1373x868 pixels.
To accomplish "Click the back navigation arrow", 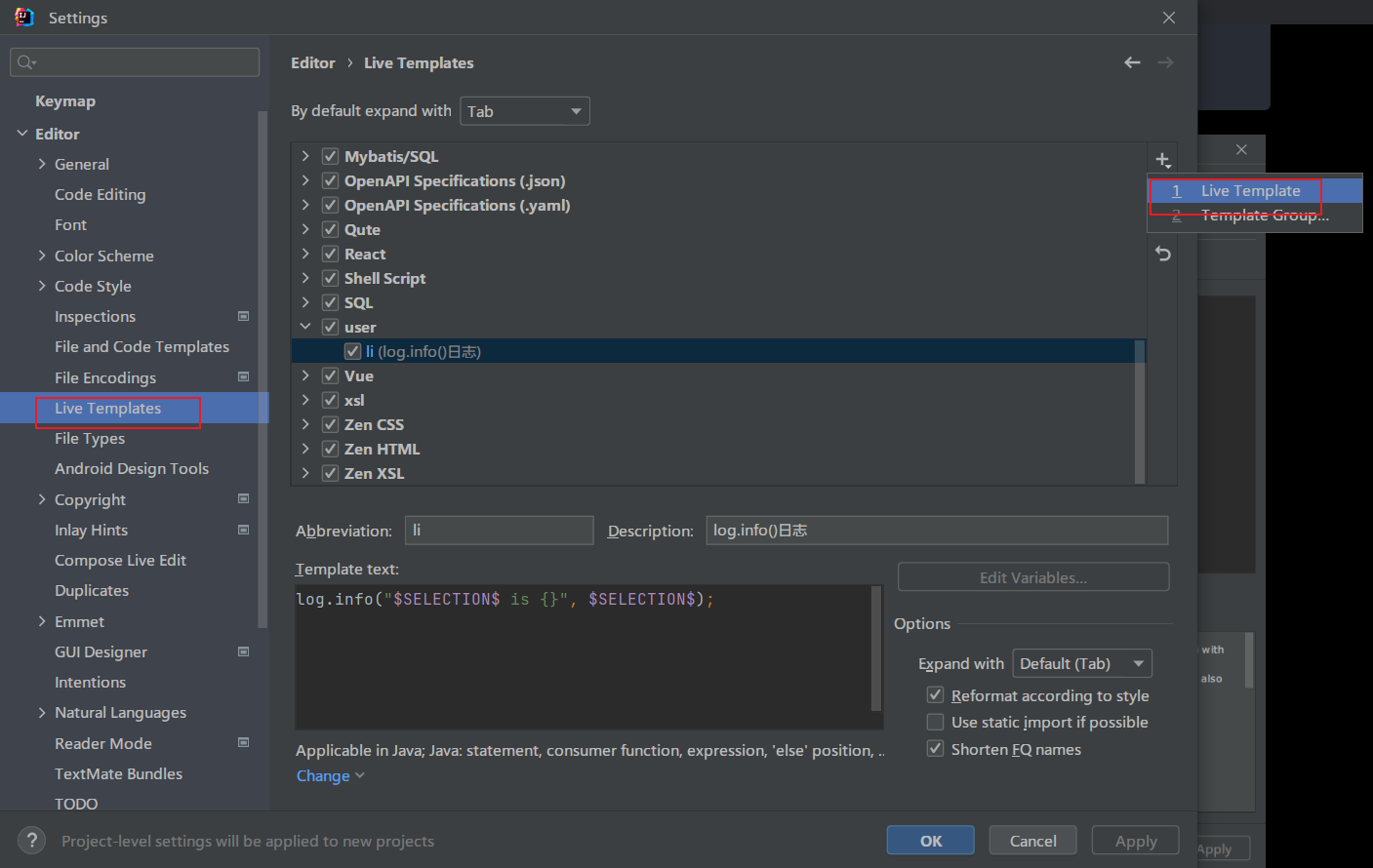I will pyautogui.click(x=1132, y=62).
